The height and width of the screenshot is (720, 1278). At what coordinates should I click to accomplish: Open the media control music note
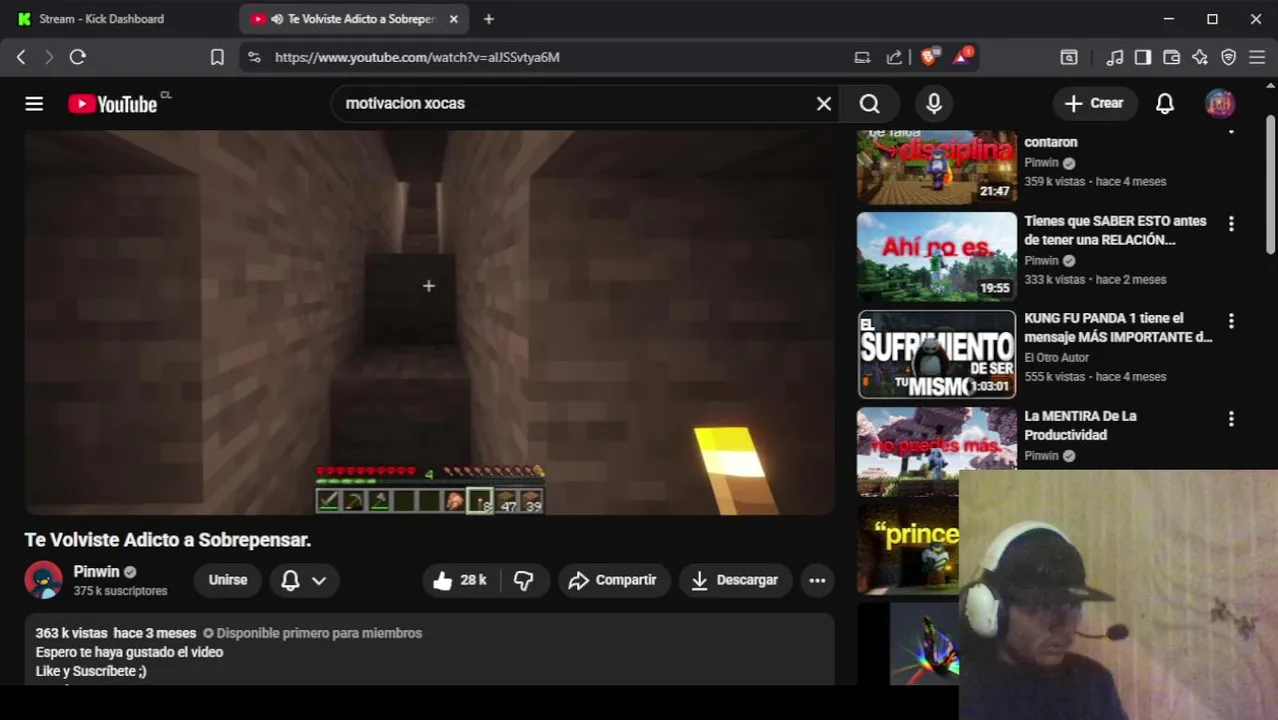pyautogui.click(x=1115, y=57)
